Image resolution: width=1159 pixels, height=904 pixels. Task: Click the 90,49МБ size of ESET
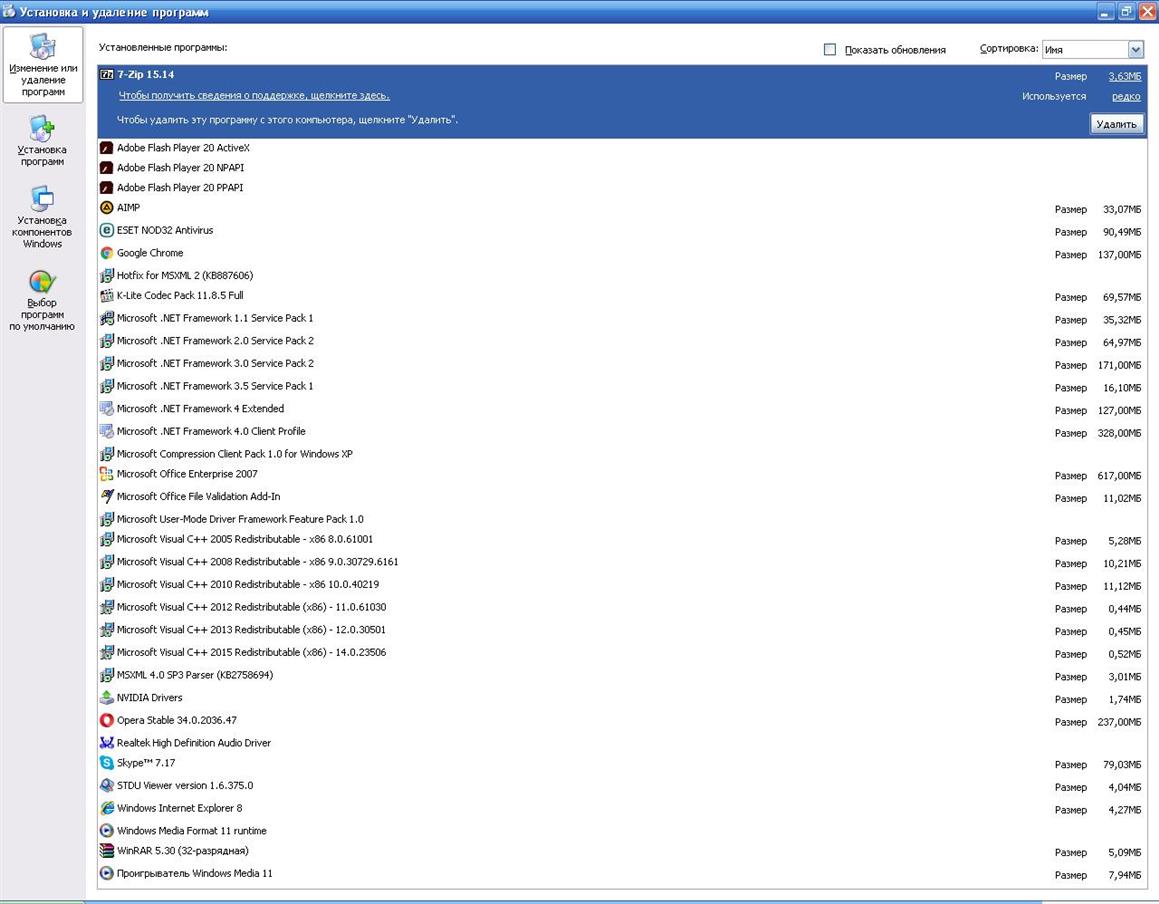pyautogui.click(x=1122, y=233)
